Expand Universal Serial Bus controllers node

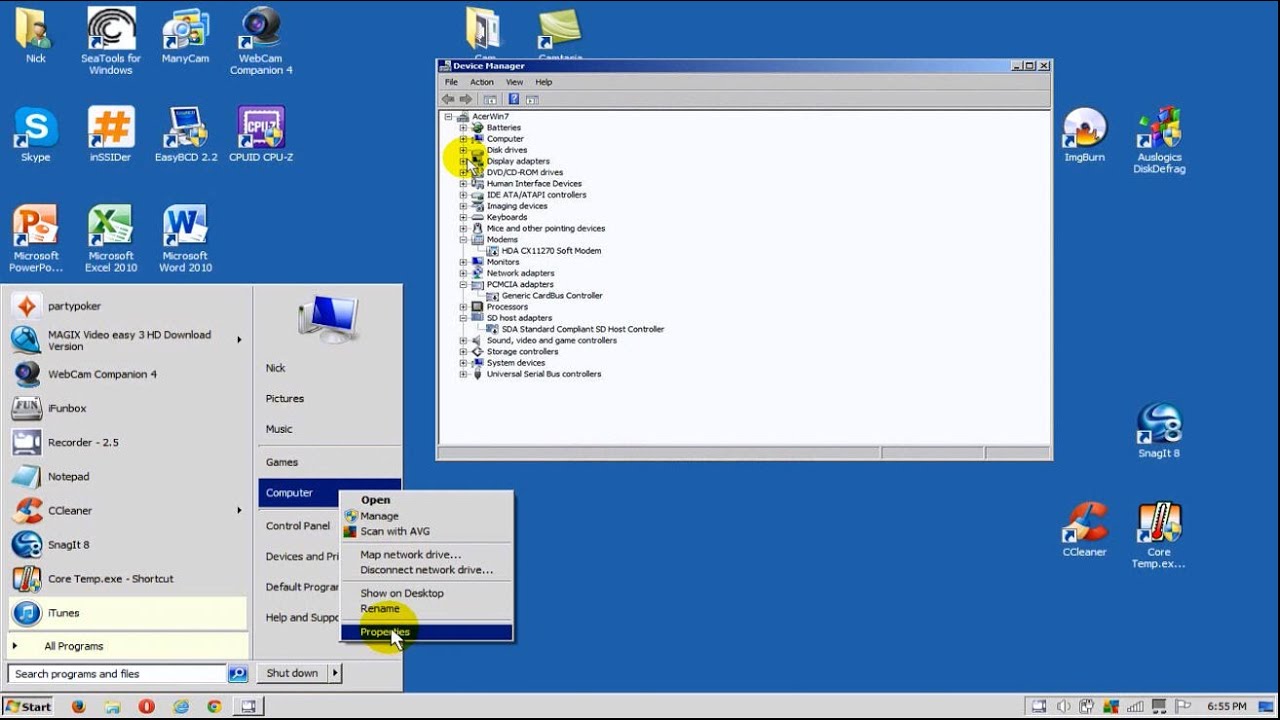point(463,374)
